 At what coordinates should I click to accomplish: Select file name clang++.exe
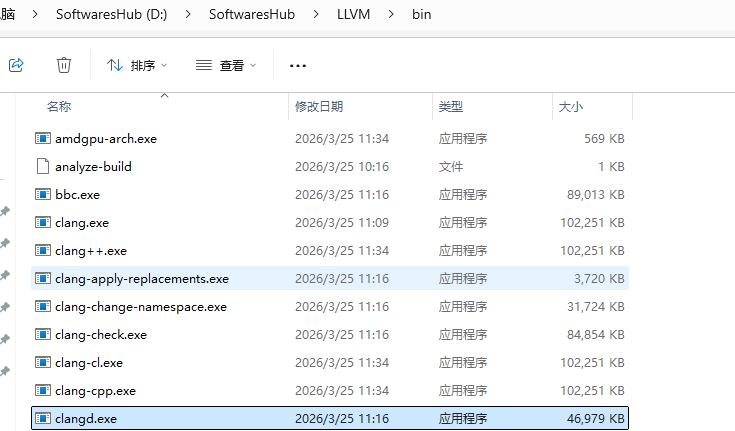coord(91,251)
